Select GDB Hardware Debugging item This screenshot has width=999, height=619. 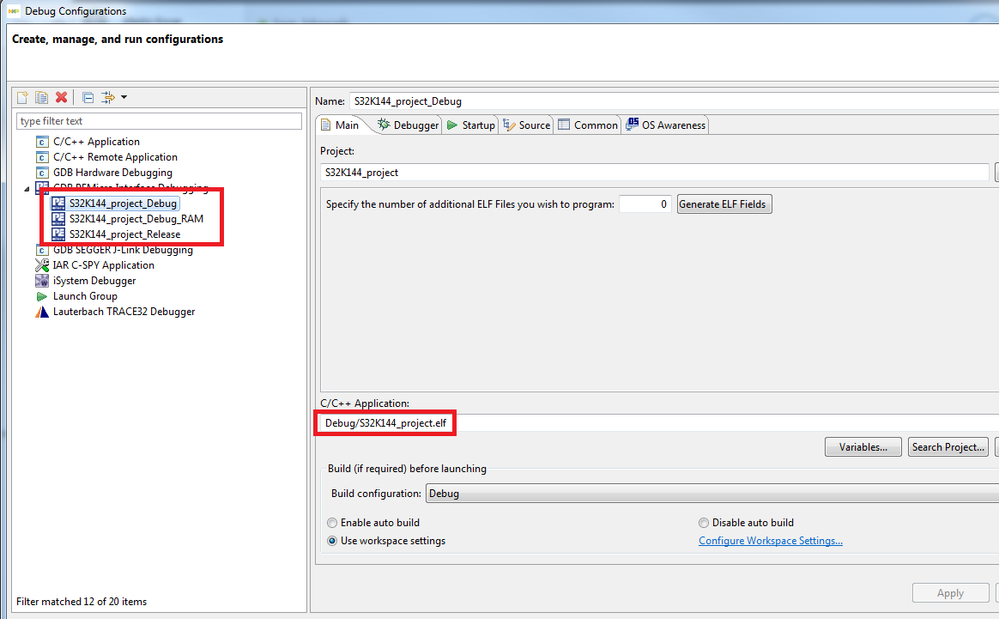coord(113,173)
